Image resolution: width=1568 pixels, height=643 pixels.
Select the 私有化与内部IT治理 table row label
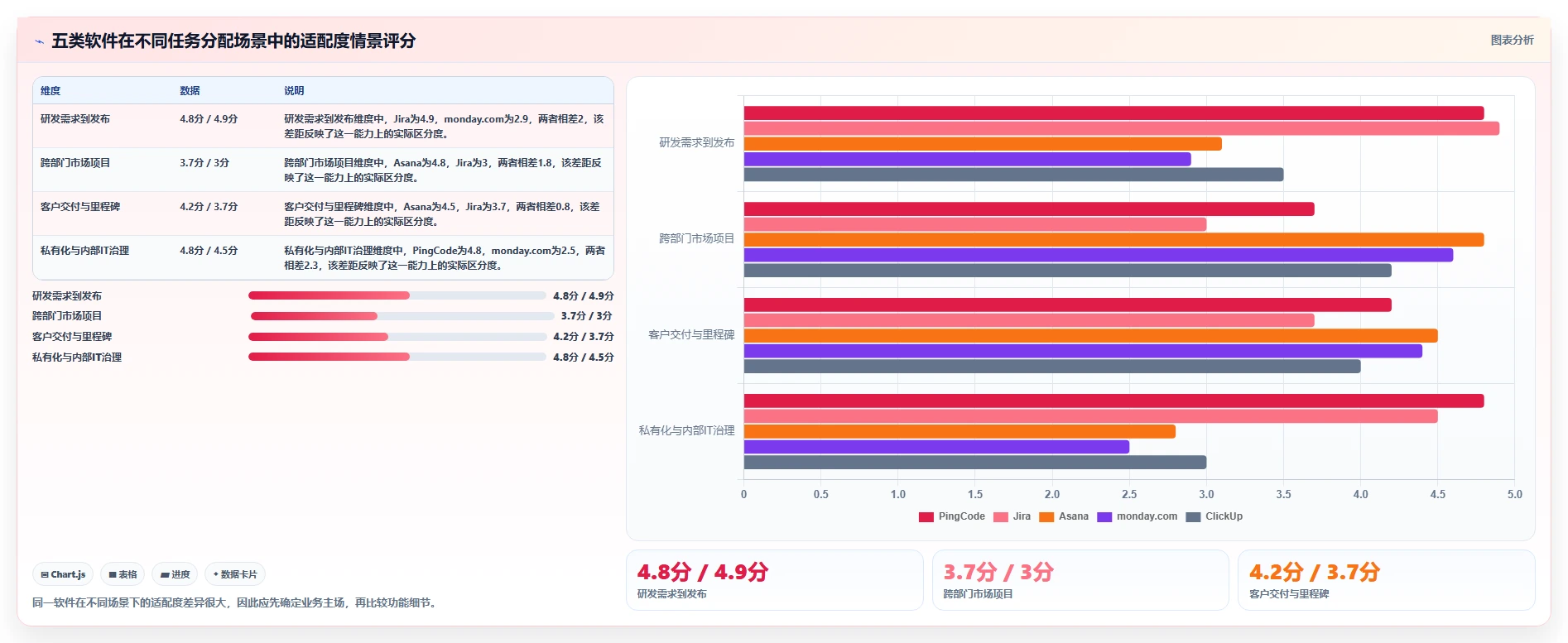click(x=84, y=251)
